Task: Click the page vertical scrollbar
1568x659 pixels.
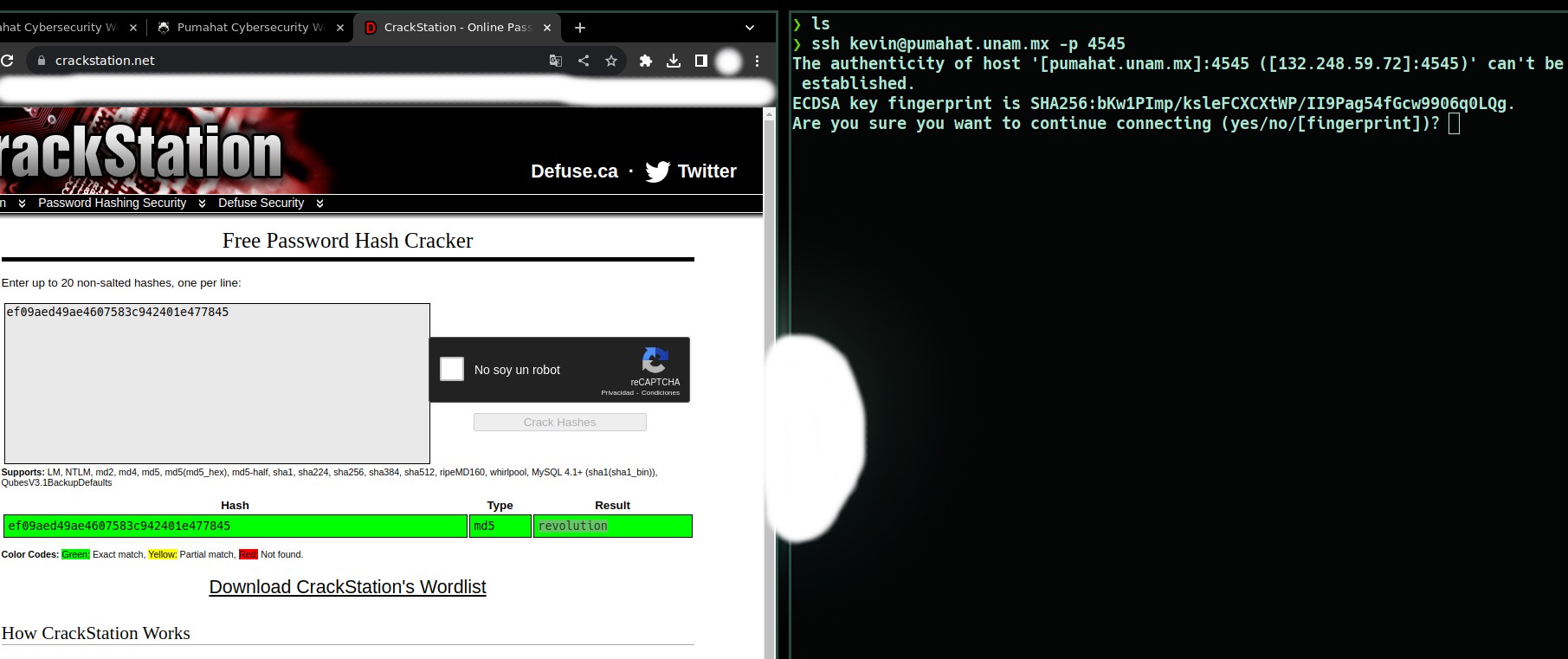Action: tap(770, 390)
